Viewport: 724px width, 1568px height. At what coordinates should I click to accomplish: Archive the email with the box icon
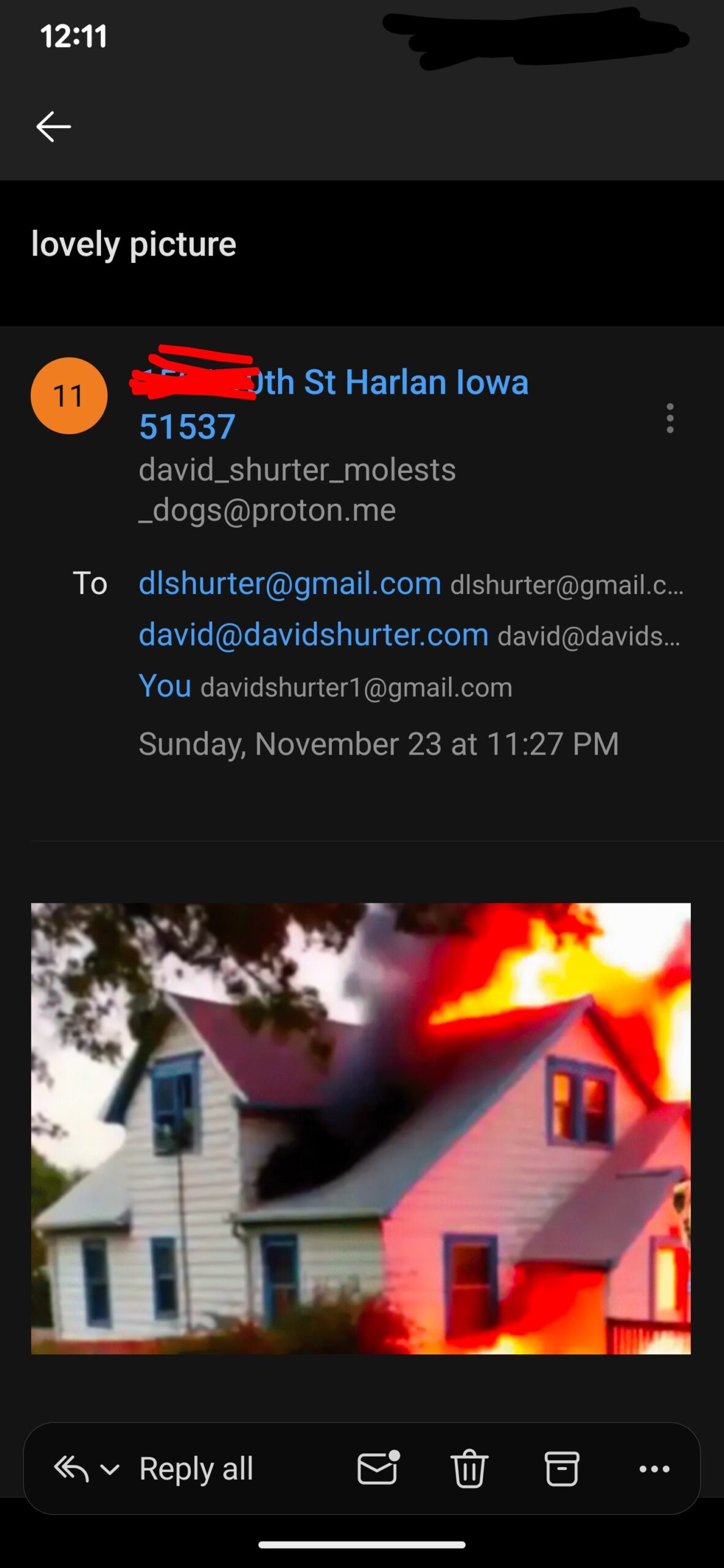(562, 1468)
